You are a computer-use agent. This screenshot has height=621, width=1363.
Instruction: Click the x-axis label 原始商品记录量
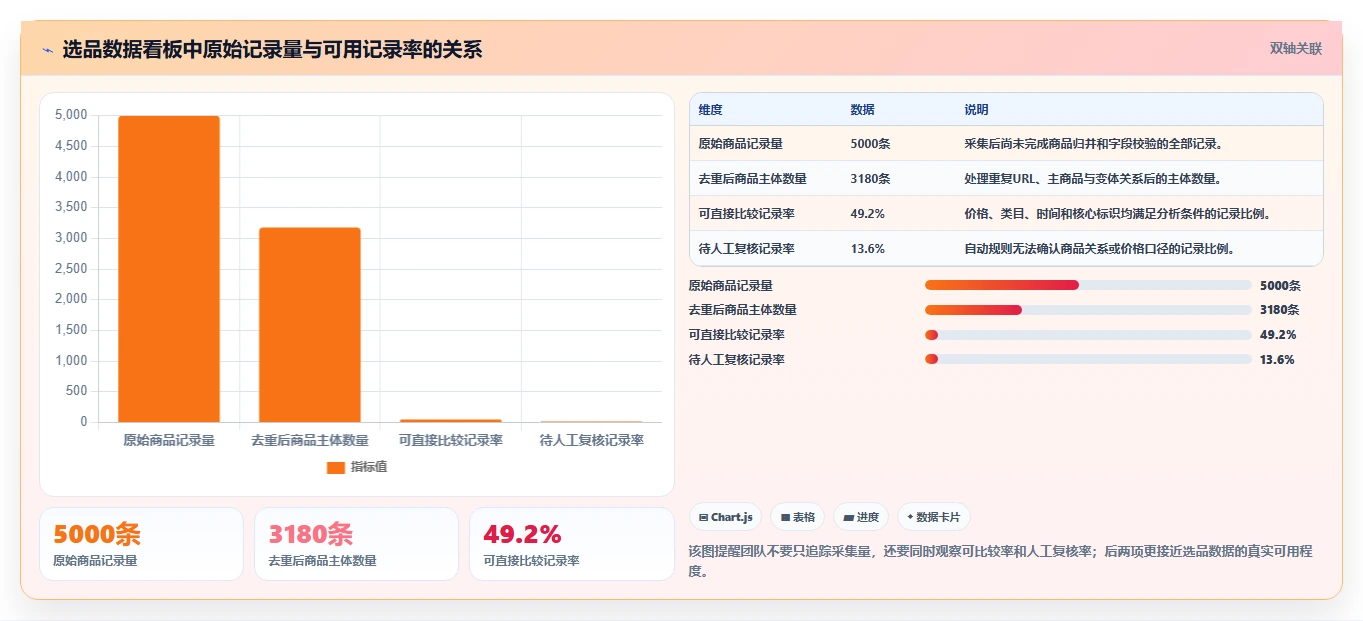point(169,440)
